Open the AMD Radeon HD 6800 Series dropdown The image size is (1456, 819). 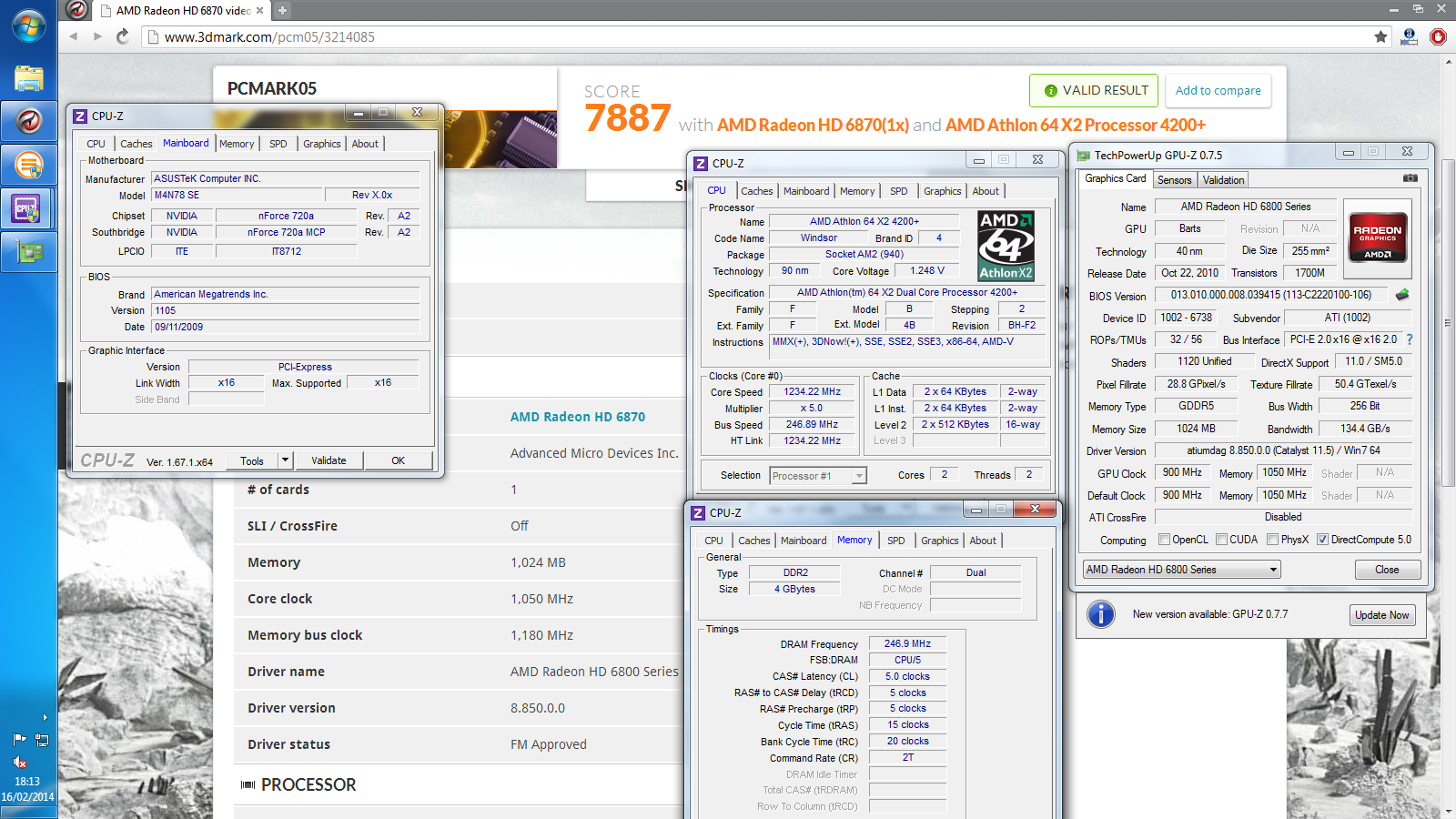click(x=1181, y=570)
